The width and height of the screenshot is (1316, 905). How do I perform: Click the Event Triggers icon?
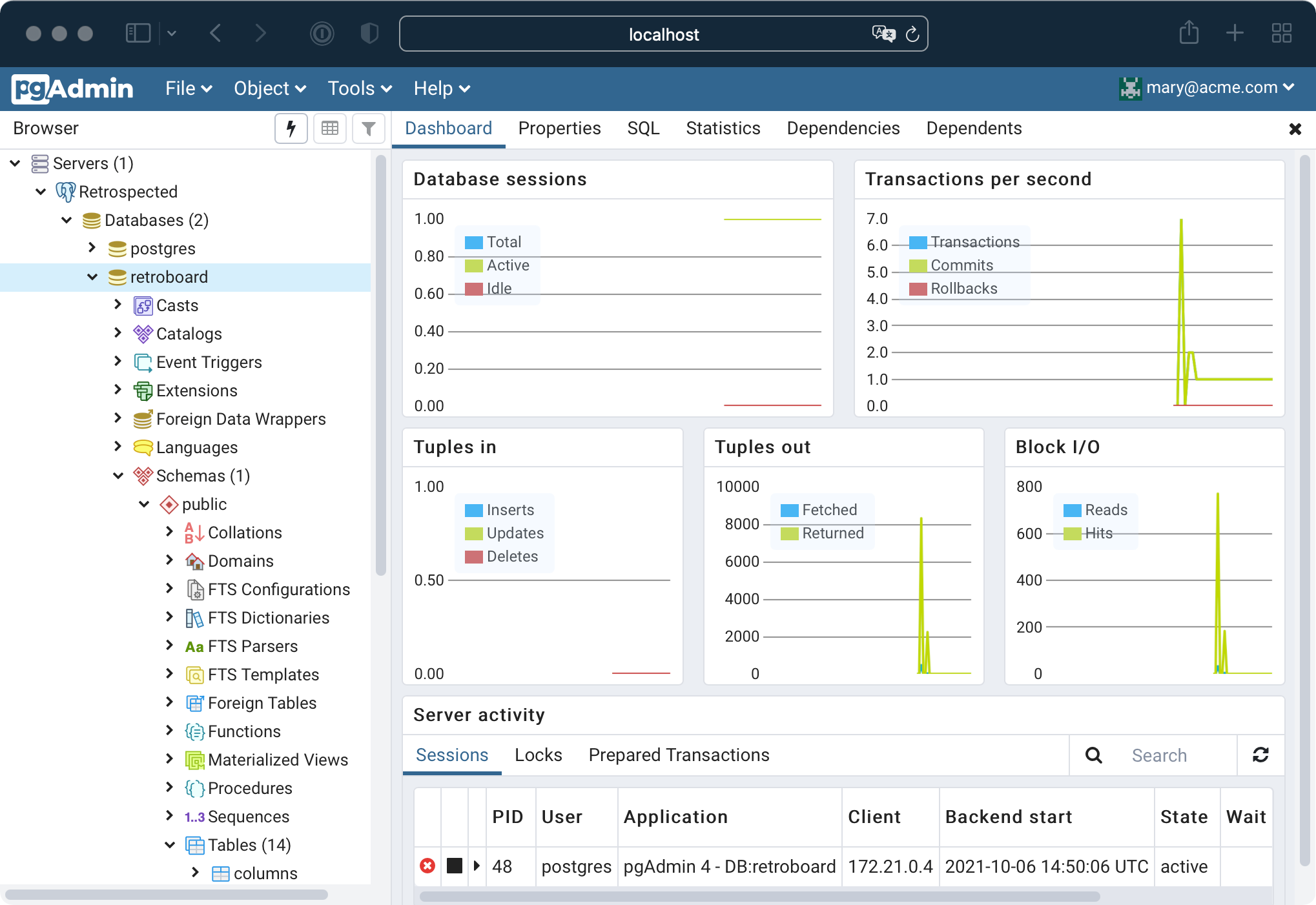click(143, 362)
